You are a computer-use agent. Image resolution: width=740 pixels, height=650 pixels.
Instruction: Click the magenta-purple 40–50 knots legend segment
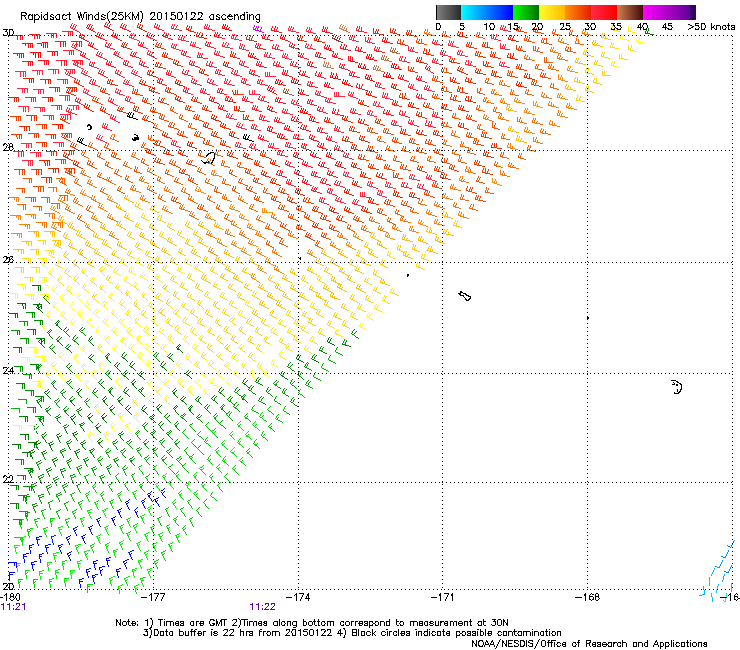(669, 12)
